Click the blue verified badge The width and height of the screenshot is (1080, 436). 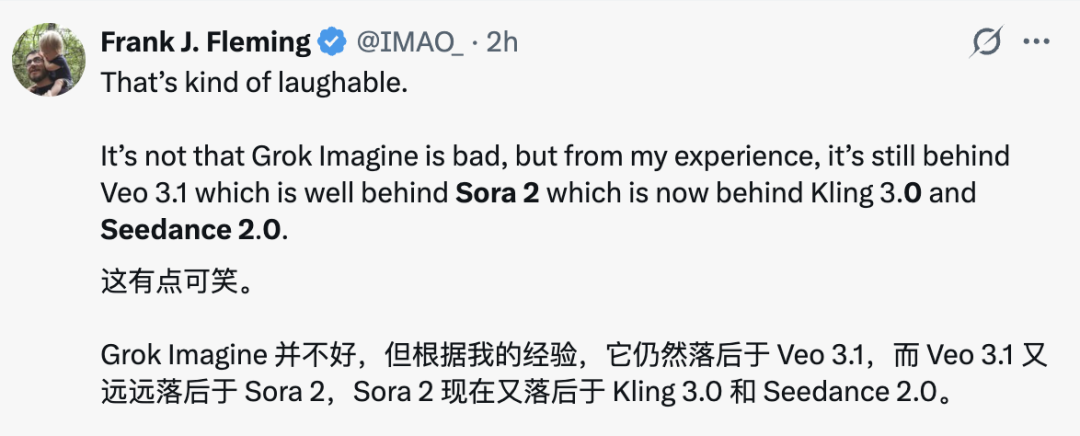(x=332, y=43)
